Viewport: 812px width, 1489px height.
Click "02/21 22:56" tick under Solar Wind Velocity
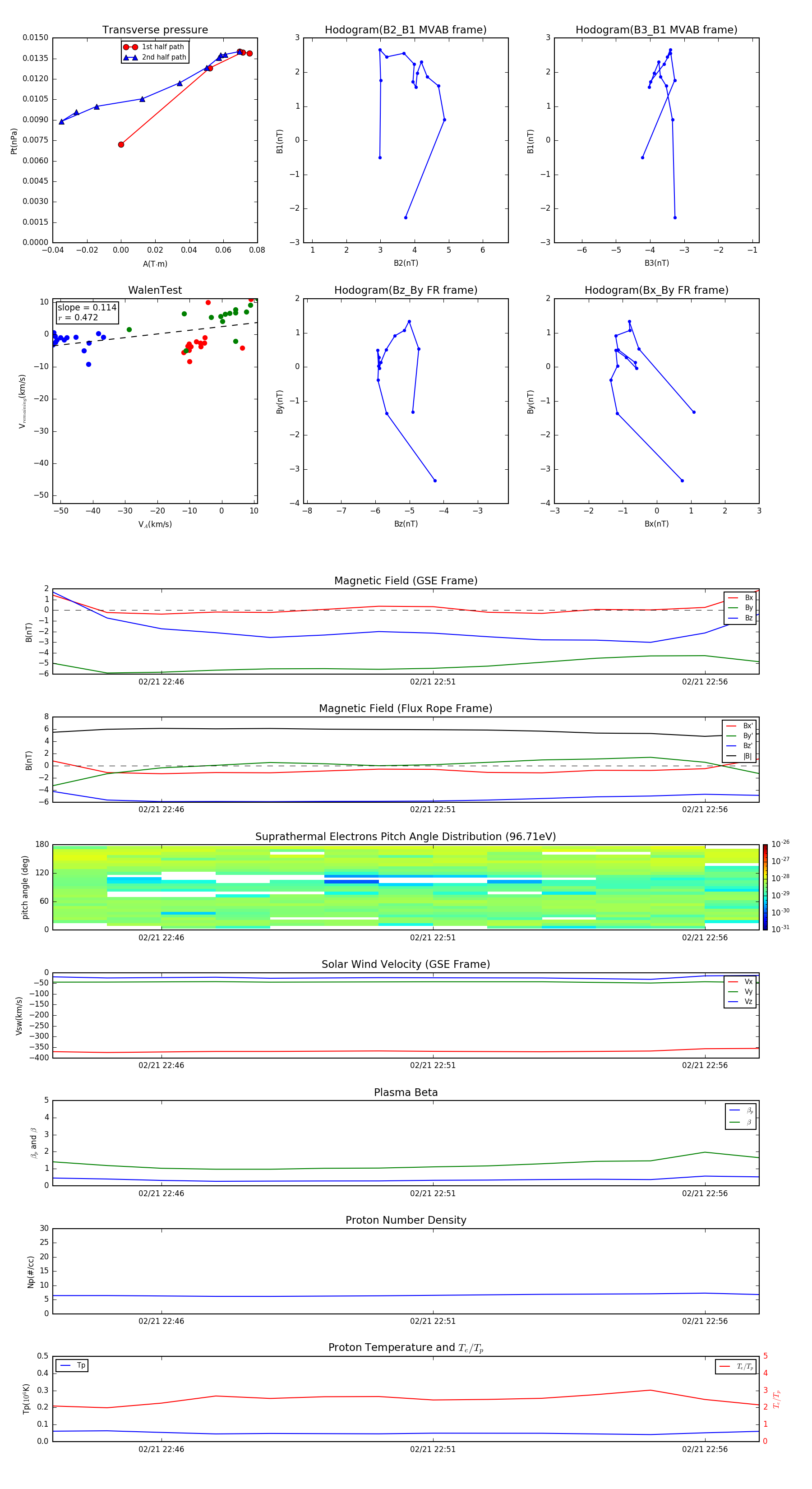click(705, 1065)
